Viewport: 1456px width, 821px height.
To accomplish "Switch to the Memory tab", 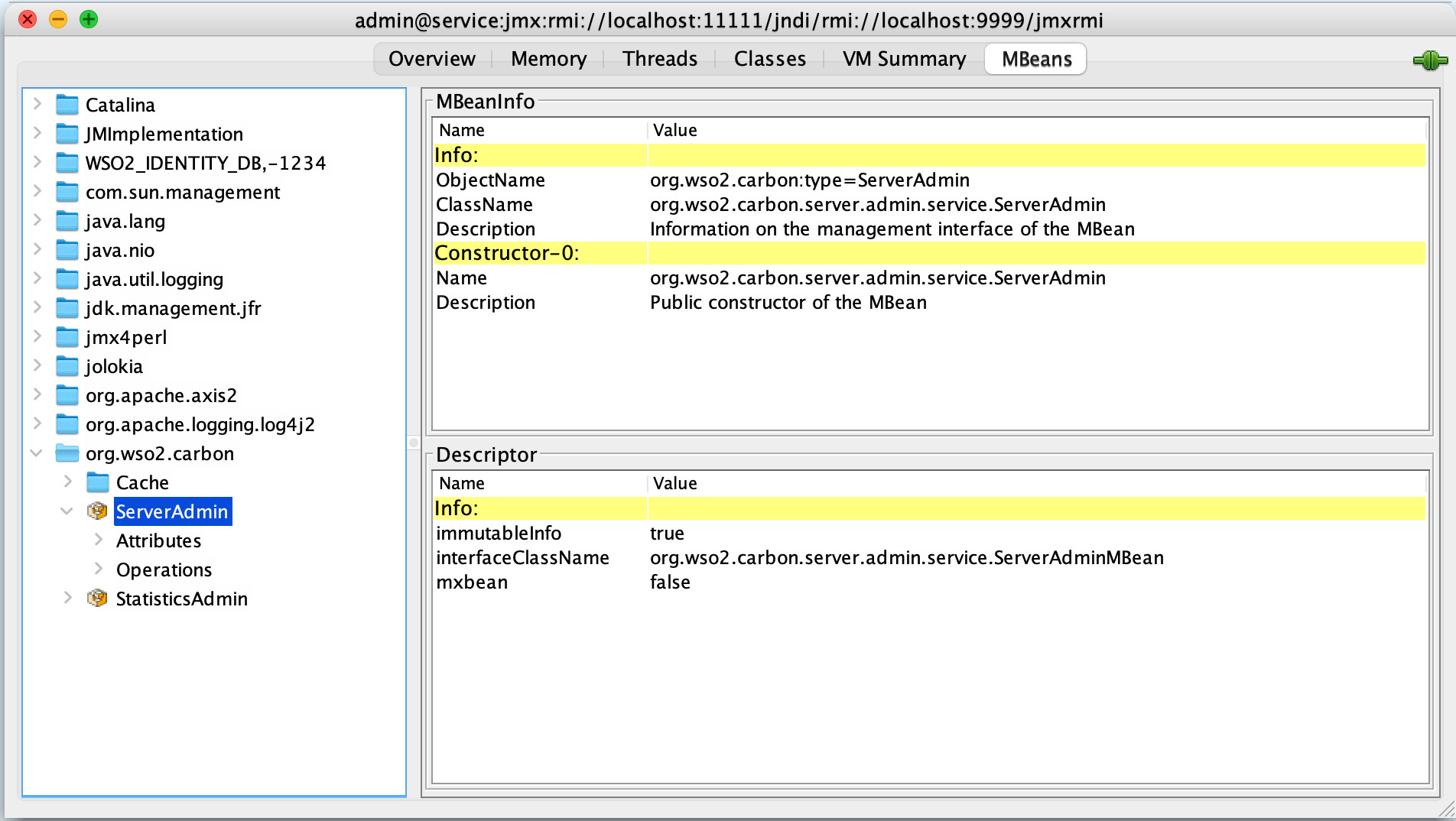I will [x=548, y=59].
